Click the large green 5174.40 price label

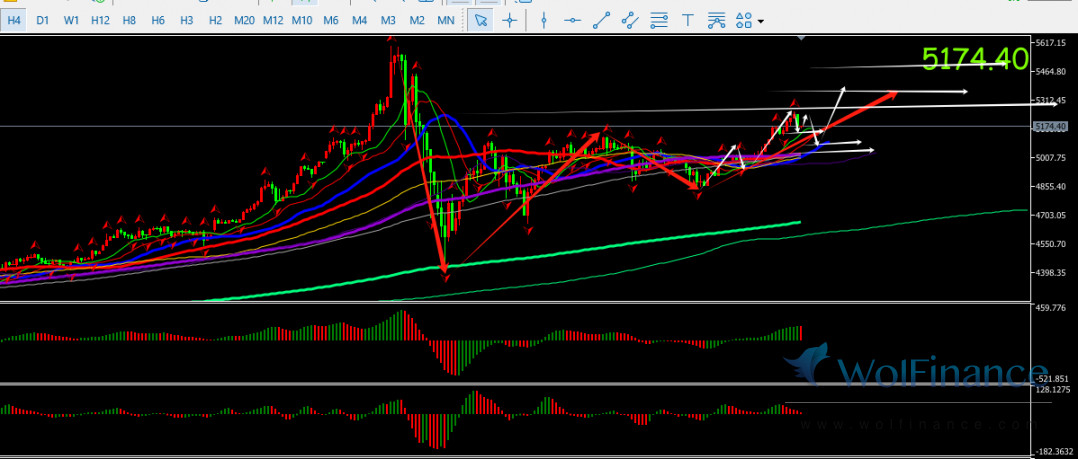[974, 59]
